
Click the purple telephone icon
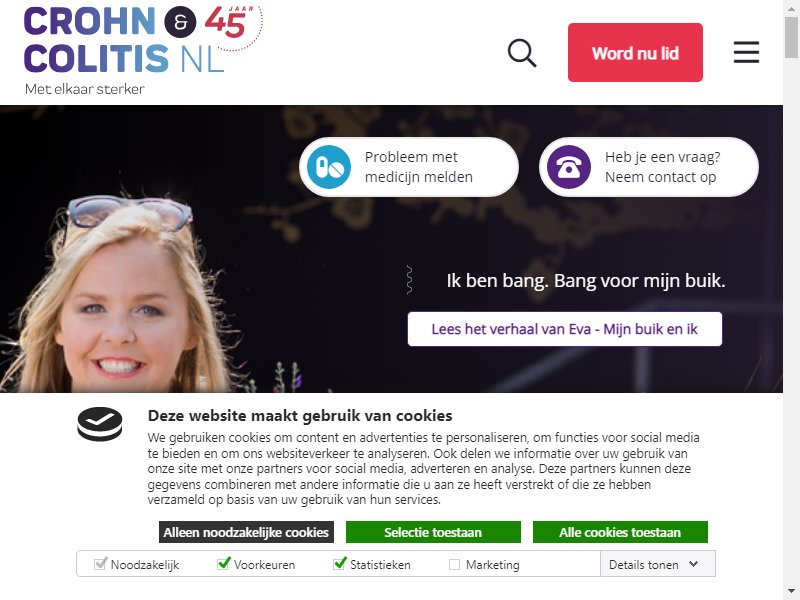(569, 167)
